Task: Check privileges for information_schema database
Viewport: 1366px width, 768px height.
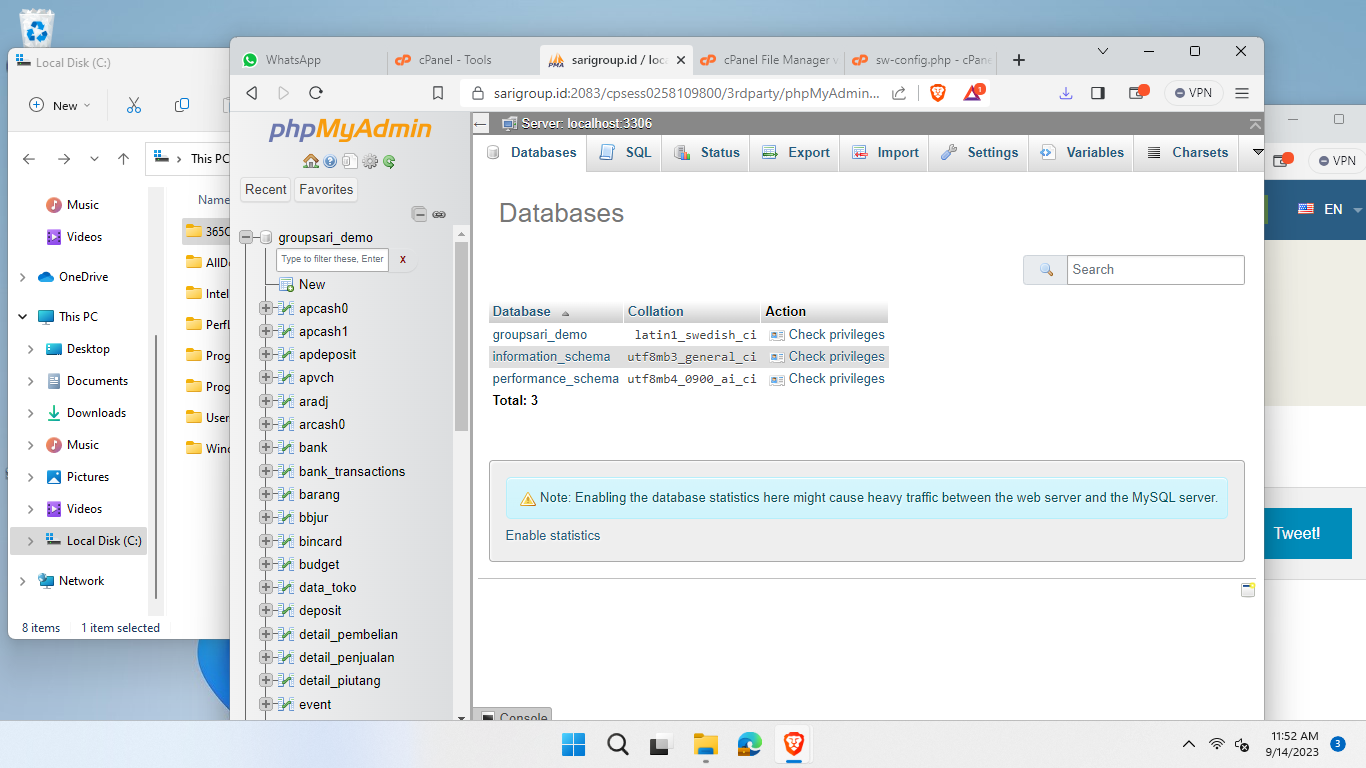Action: click(x=836, y=357)
